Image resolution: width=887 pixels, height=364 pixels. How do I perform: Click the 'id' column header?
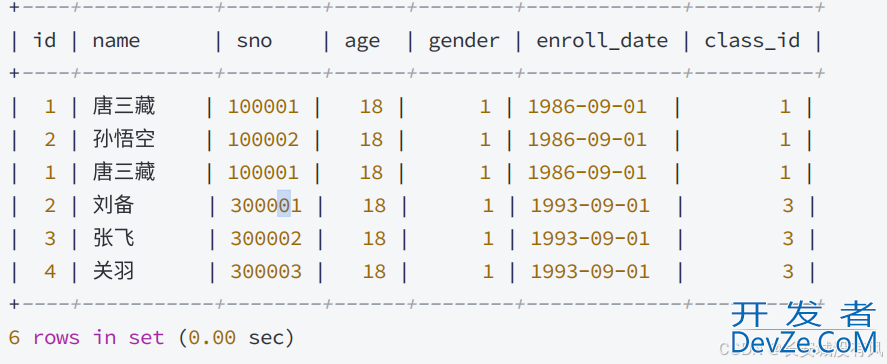pos(44,40)
